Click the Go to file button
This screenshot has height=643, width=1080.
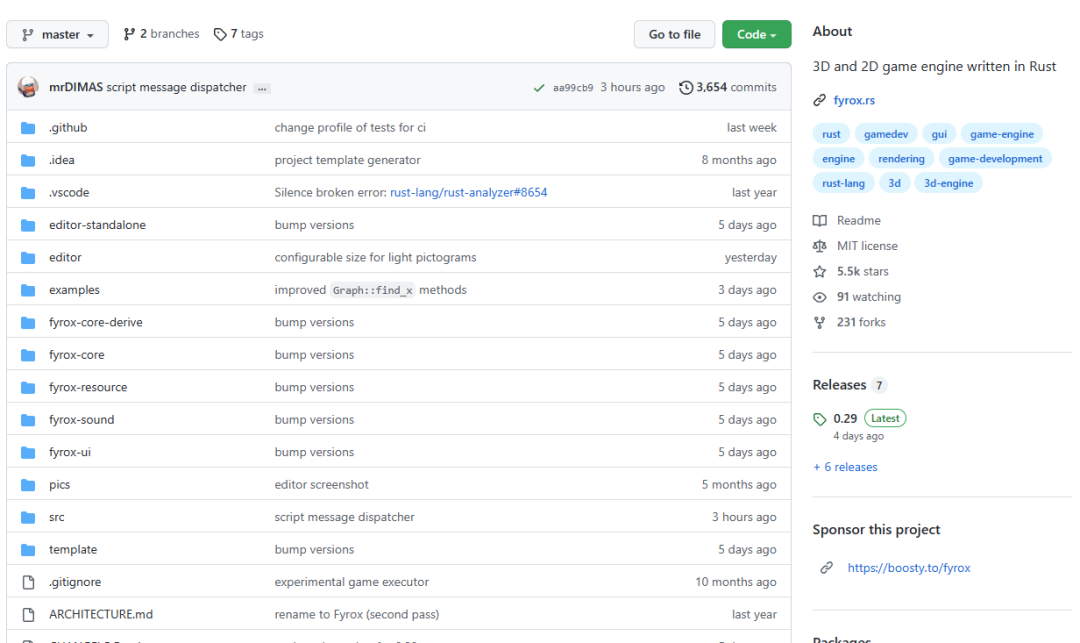pos(674,33)
